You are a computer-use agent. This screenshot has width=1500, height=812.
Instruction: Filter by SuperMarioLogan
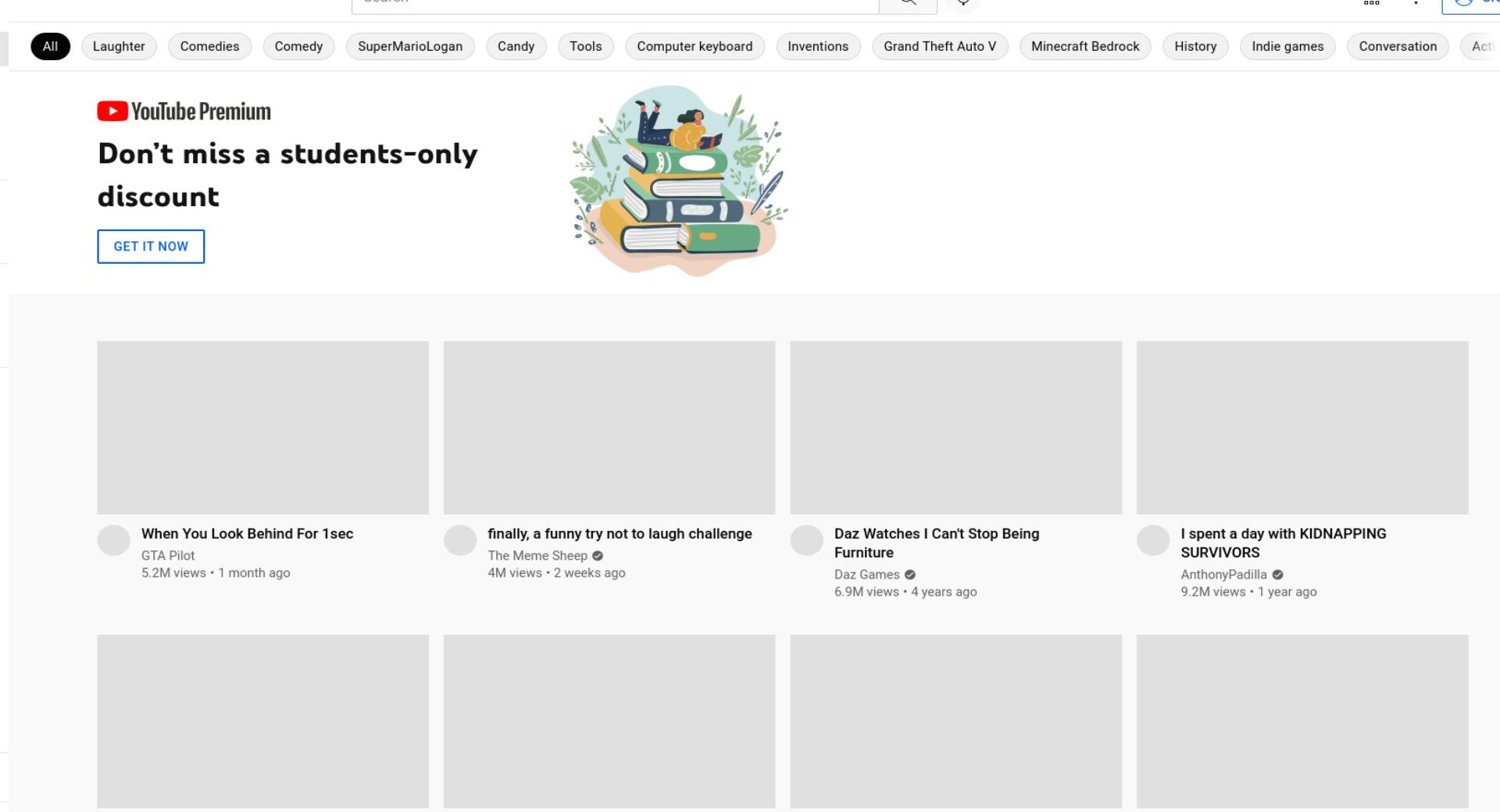click(410, 46)
